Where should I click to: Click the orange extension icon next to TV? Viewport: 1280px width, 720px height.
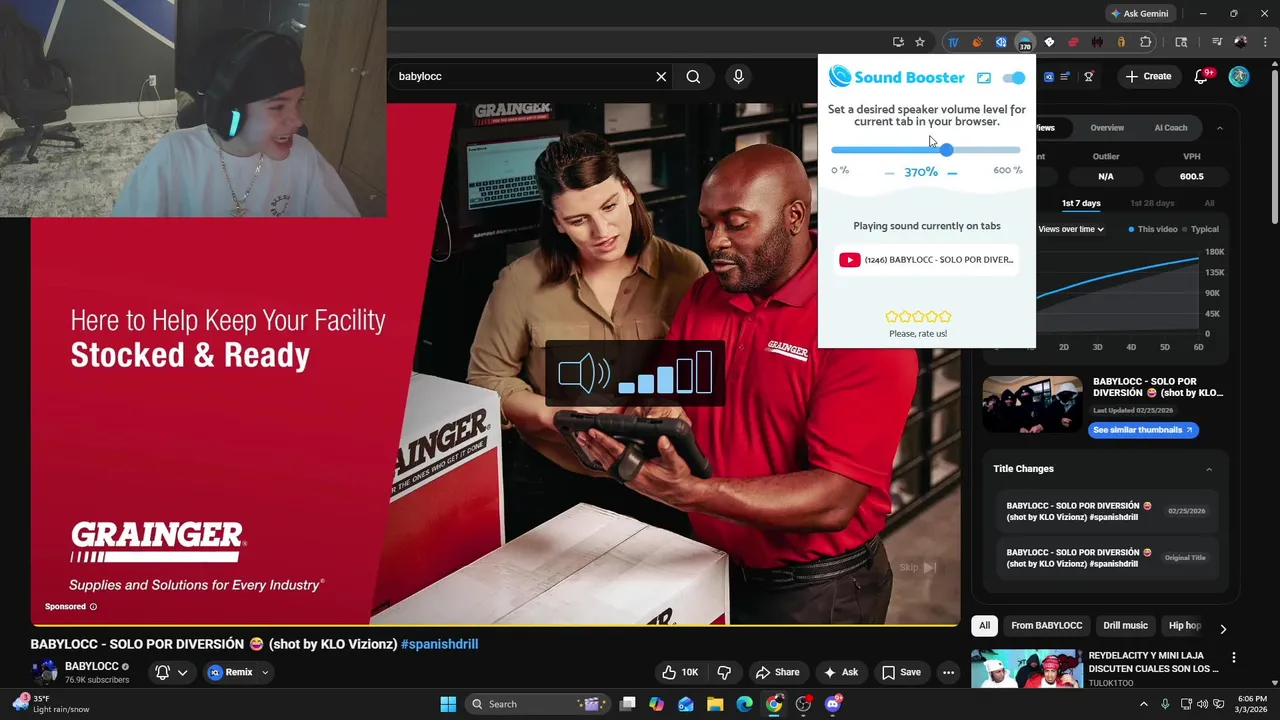pos(977,42)
